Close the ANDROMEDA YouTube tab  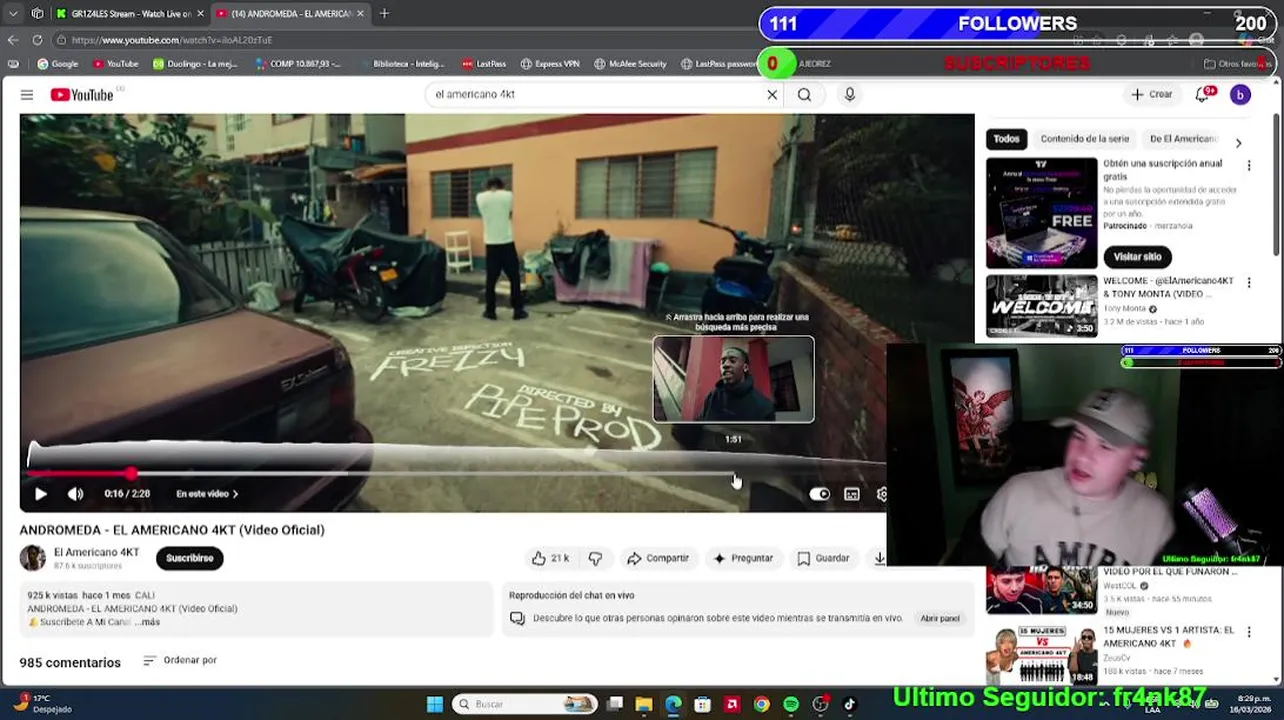(360, 14)
